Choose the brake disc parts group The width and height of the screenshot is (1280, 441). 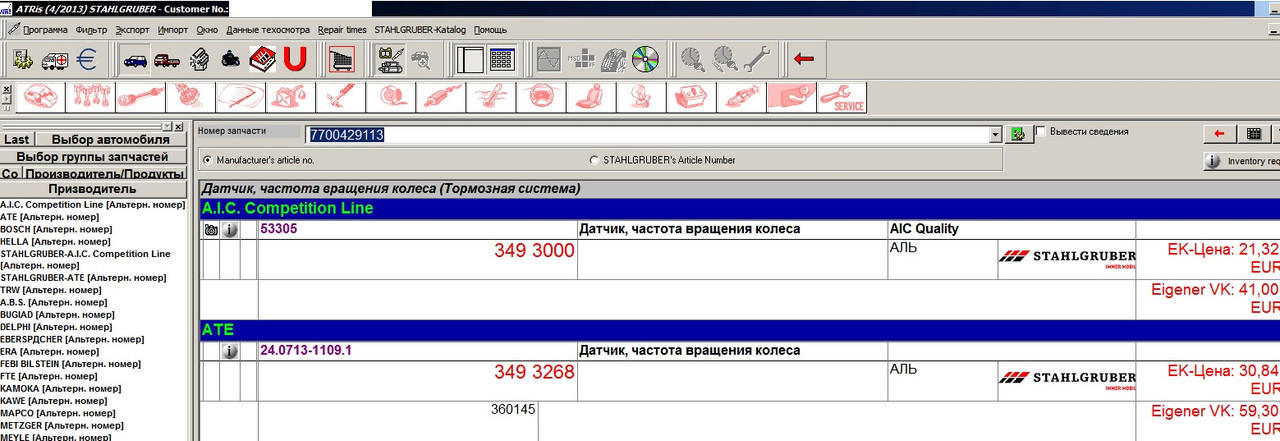tap(391, 97)
